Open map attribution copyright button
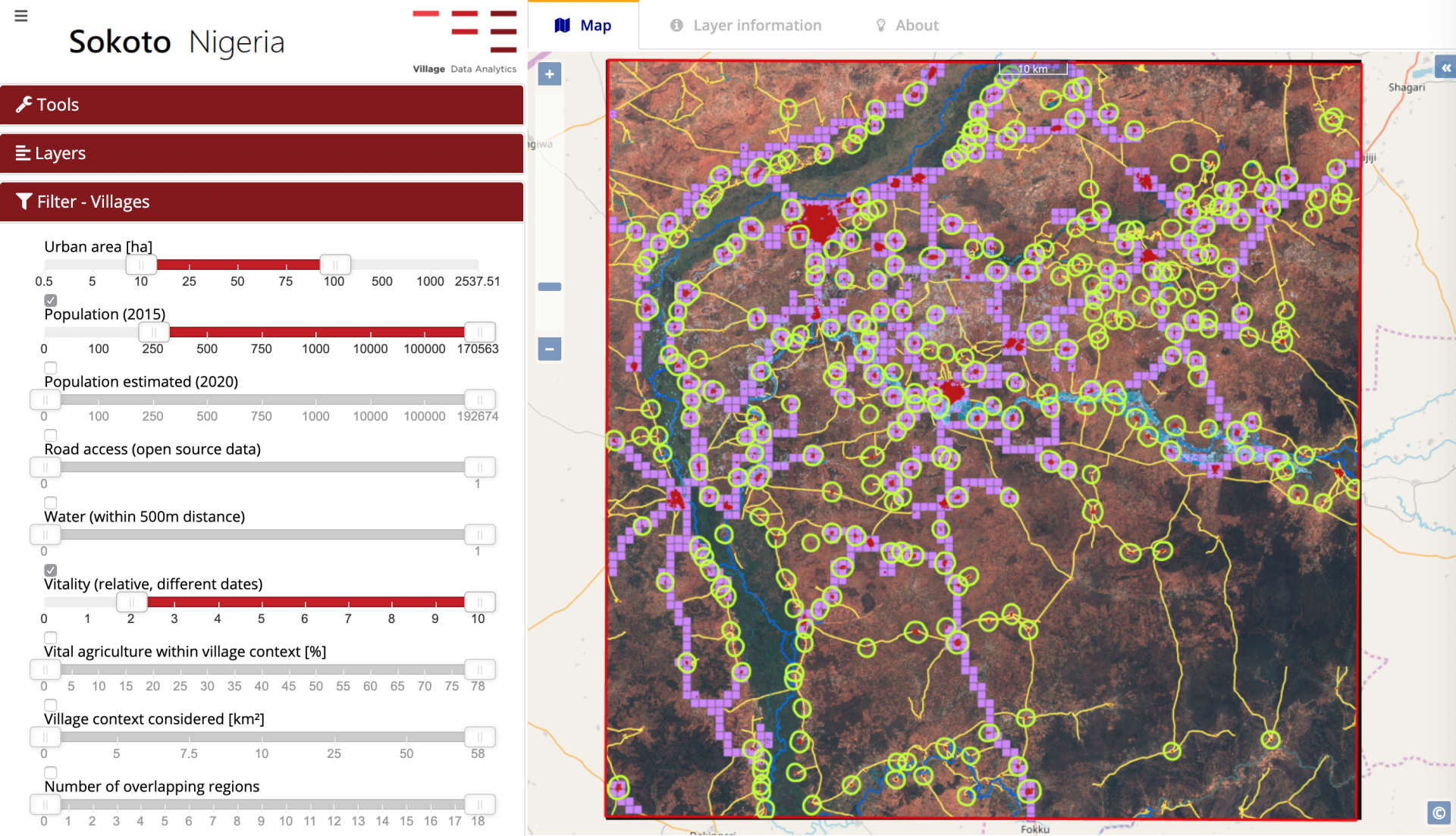Viewport: 1456px width, 836px height. pos(1439,813)
